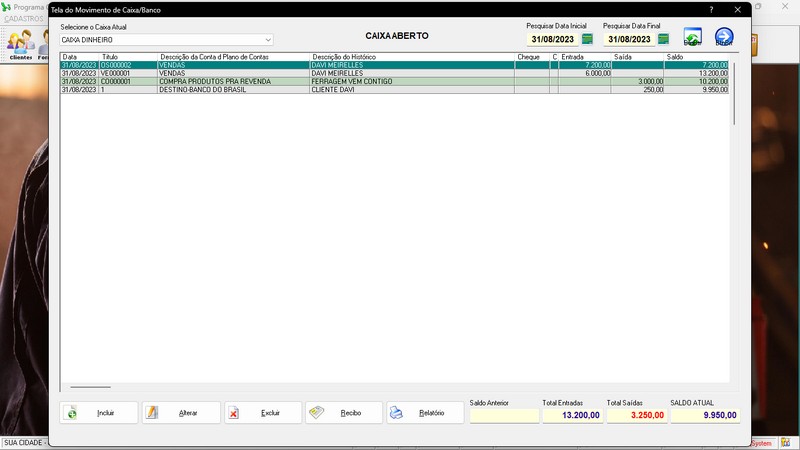Click the horizontal scrollbar thumb below the grid
This screenshot has height=450, width=800.
click(90, 387)
